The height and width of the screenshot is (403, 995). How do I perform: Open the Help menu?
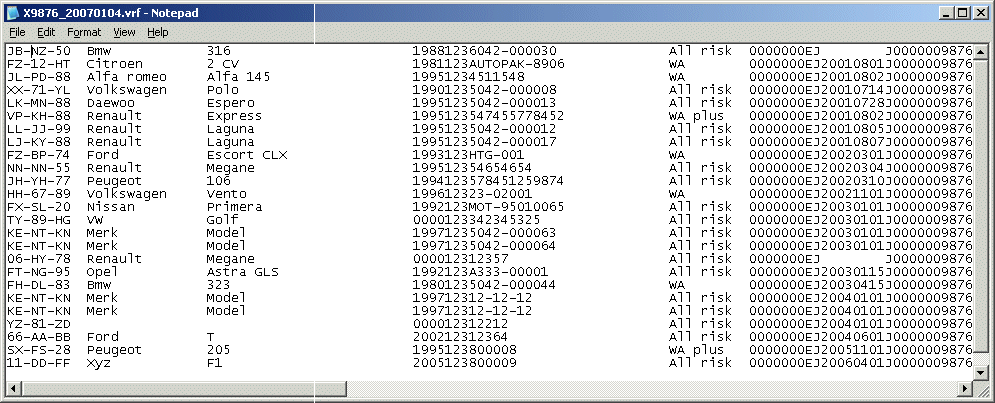(157, 32)
